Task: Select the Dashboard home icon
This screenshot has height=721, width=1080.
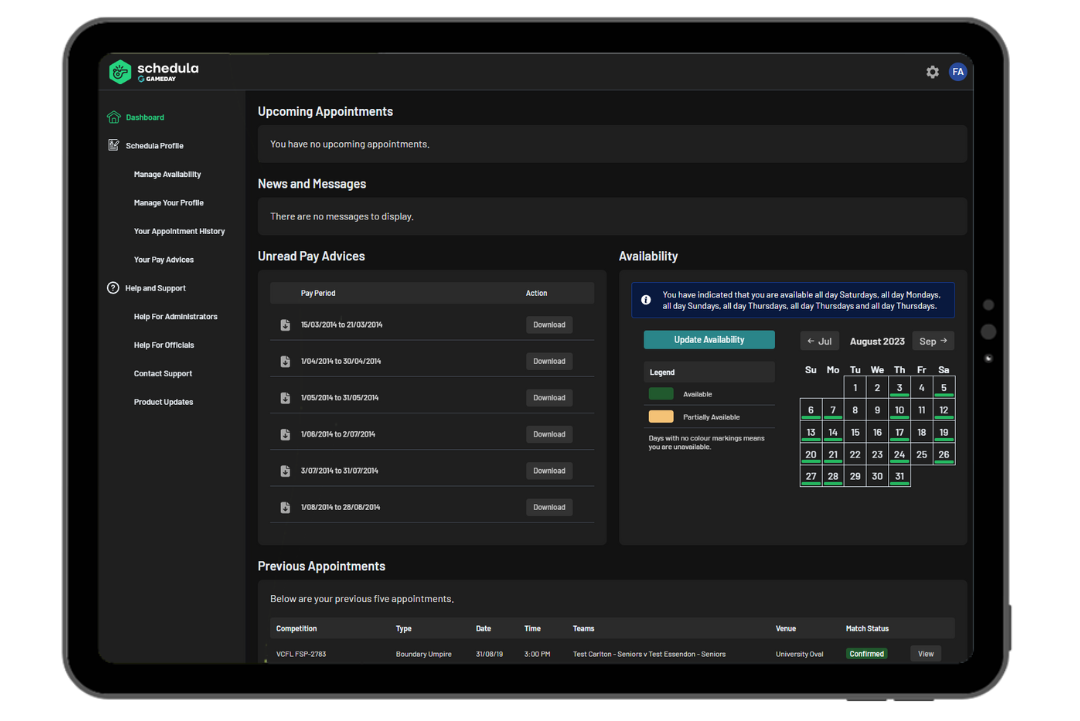Action: click(113, 116)
